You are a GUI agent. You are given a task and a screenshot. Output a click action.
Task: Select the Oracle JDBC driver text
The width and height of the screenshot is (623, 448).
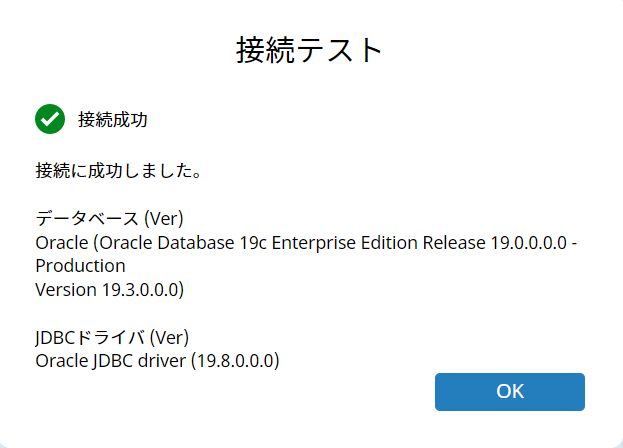[110, 361]
